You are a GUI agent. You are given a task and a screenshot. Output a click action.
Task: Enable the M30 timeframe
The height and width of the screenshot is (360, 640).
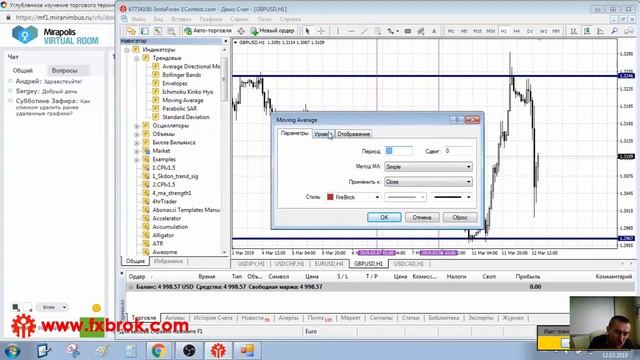[491, 31]
